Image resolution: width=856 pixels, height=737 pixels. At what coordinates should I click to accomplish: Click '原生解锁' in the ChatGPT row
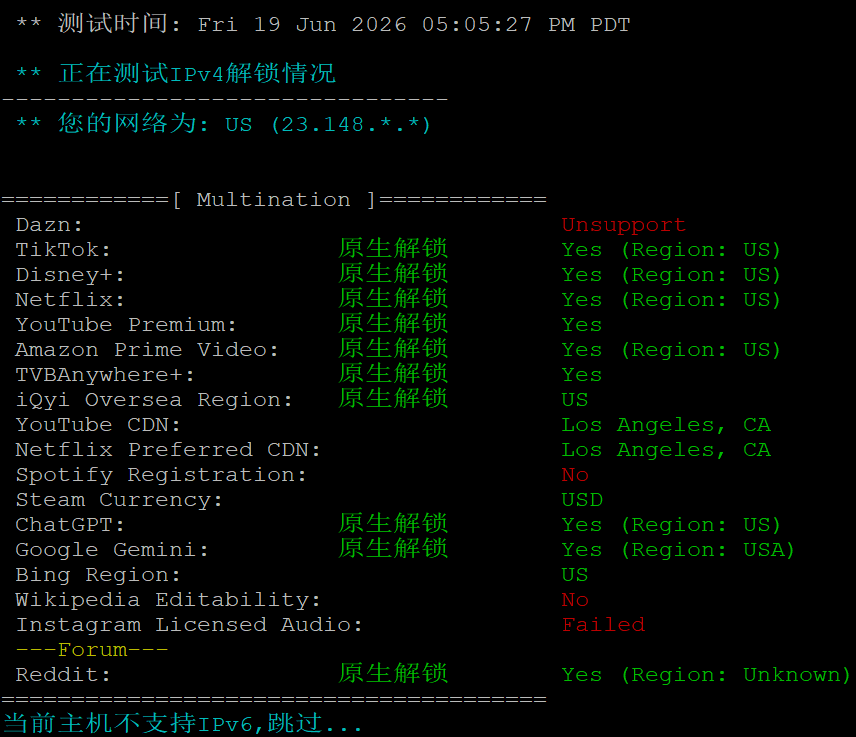tap(393, 524)
